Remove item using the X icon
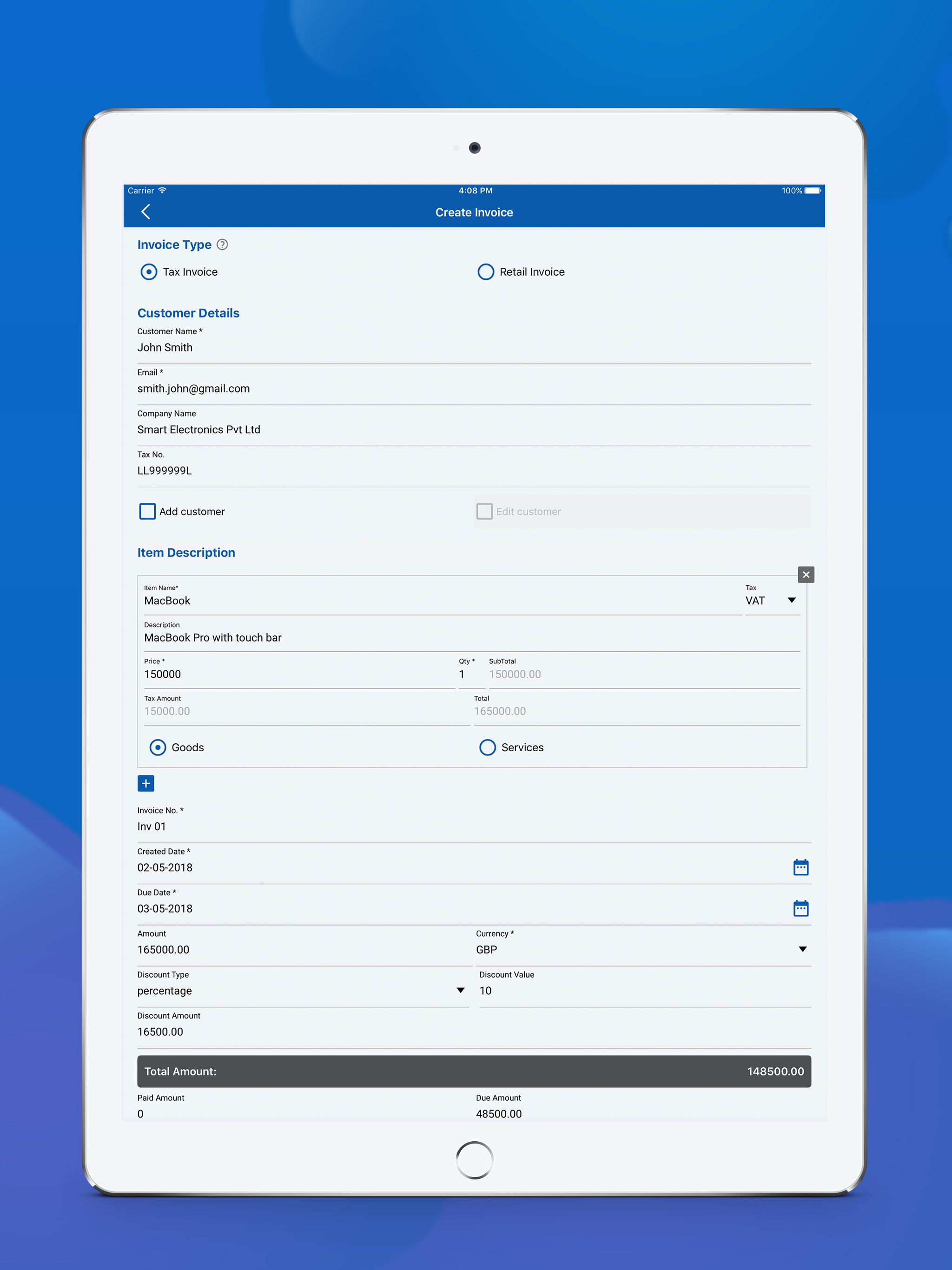Viewport: 952px width, 1270px height. click(x=806, y=574)
